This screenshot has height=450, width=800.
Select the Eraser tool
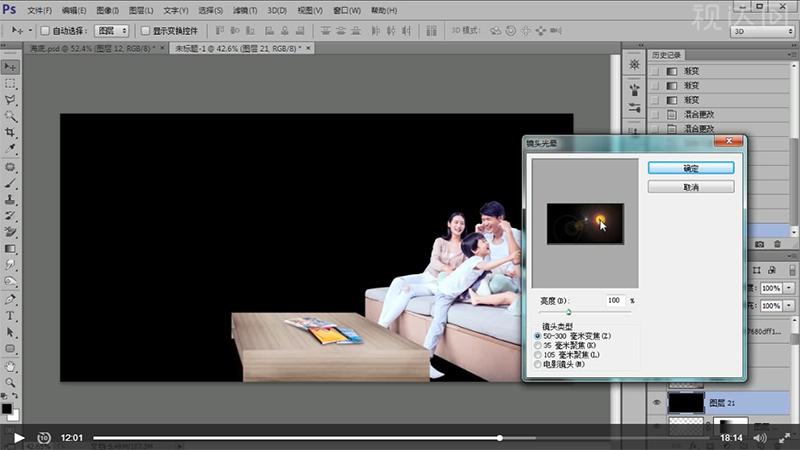coord(10,232)
